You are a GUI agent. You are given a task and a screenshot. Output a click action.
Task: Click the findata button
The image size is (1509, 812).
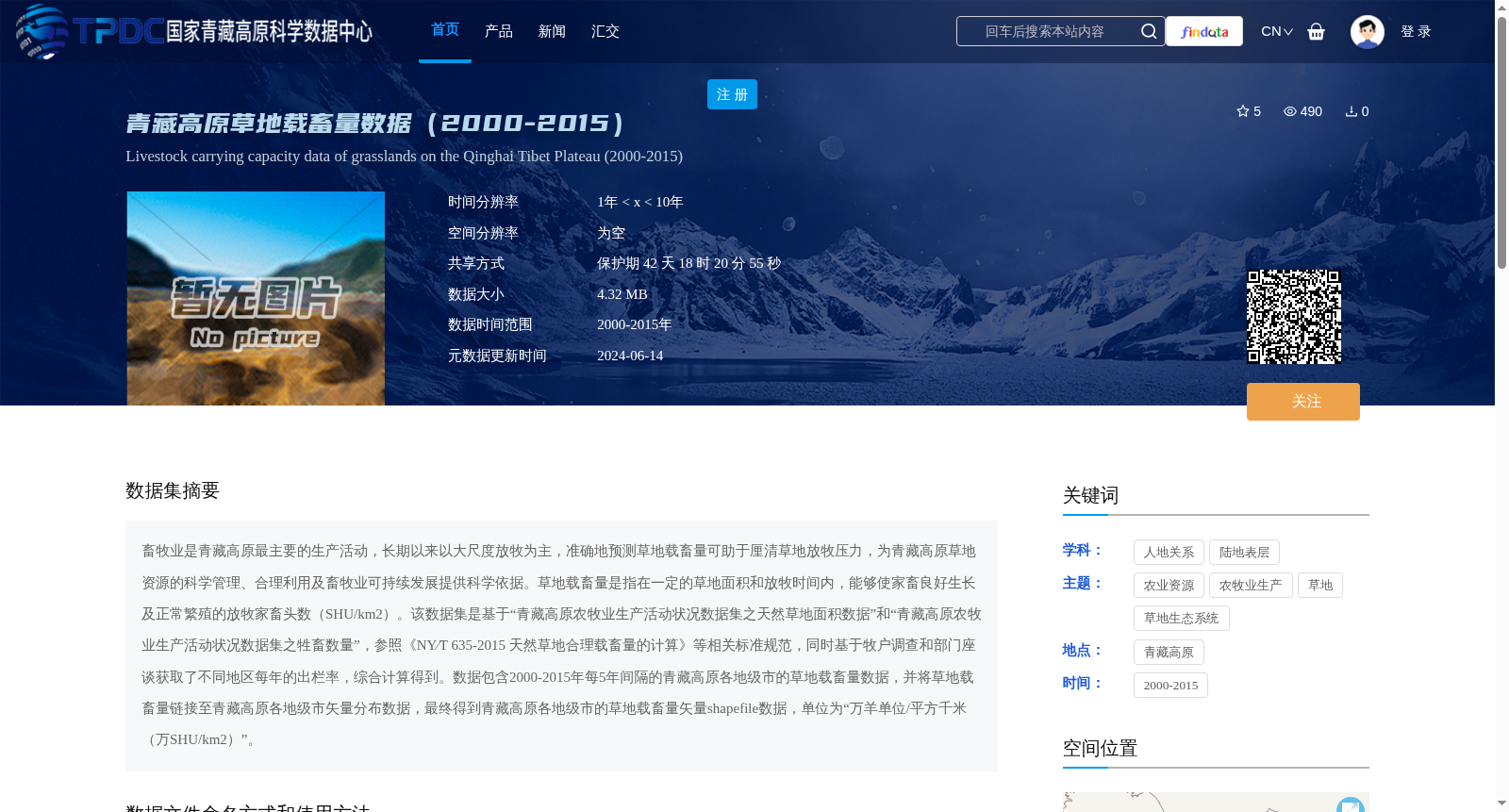click(x=1204, y=31)
